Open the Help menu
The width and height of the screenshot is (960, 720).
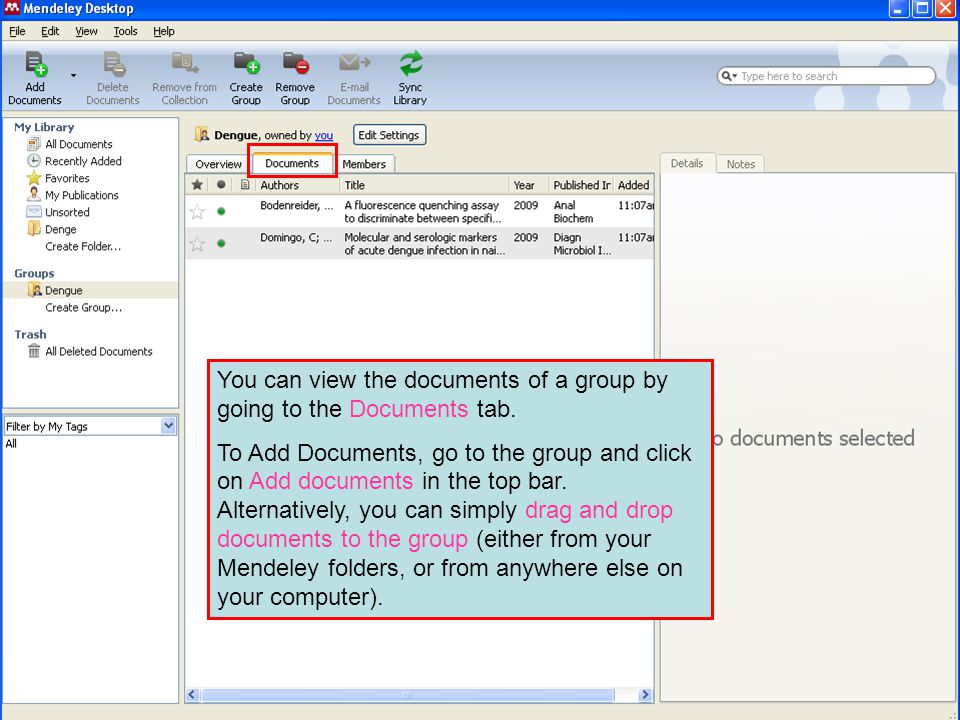[163, 31]
